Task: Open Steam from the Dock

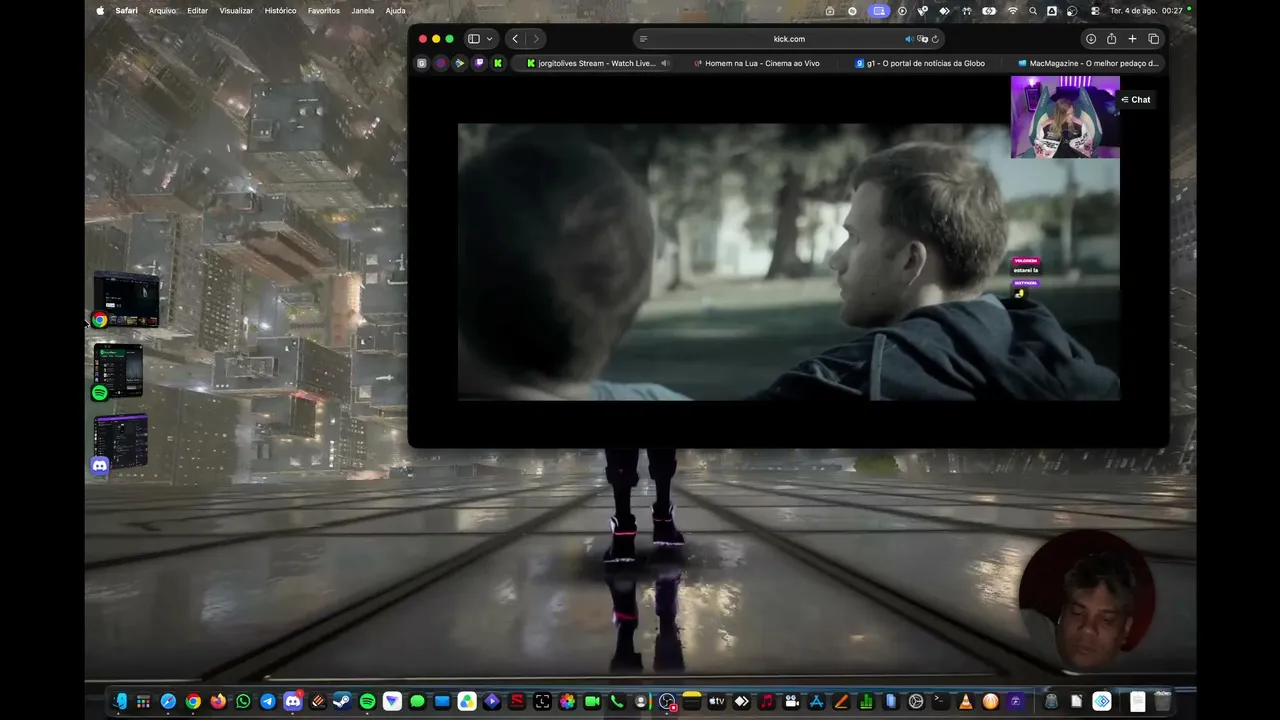Action: (342, 702)
